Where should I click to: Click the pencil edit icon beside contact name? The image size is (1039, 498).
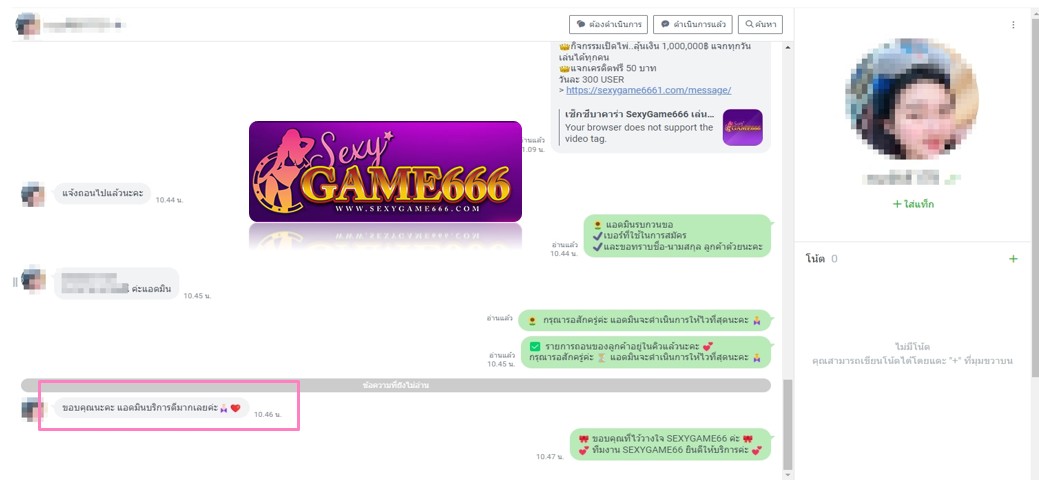(955, 179)
